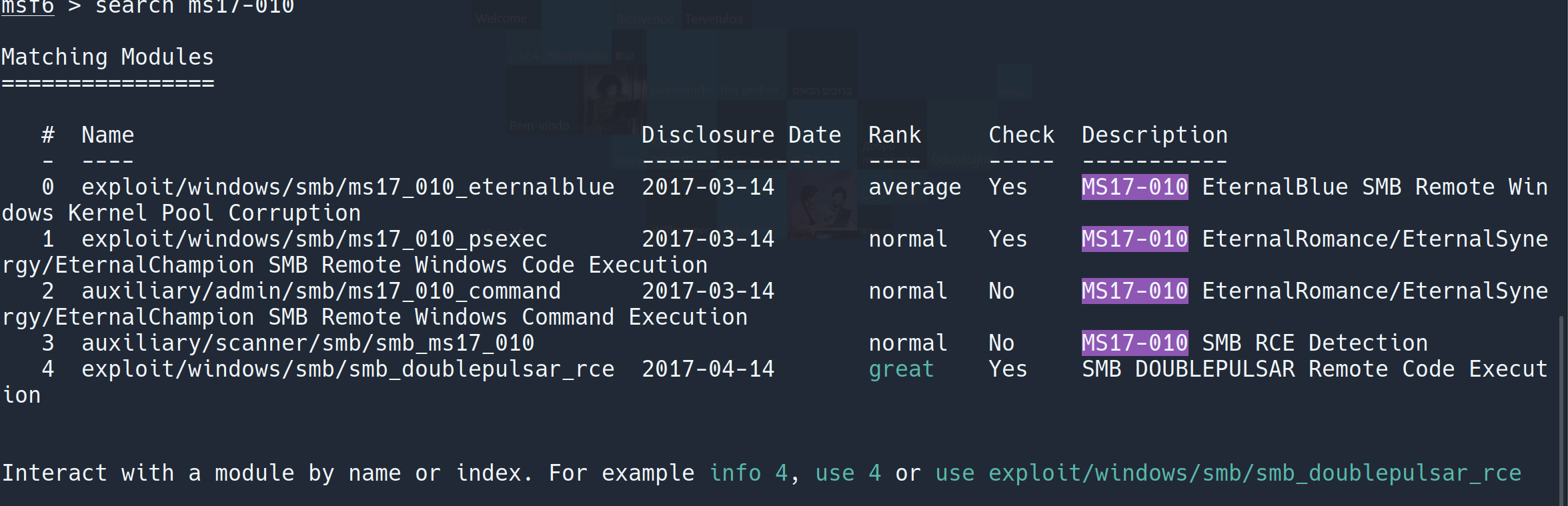Click the Name column header
Screen dimensions: 1568x506
tap(107, 135)
